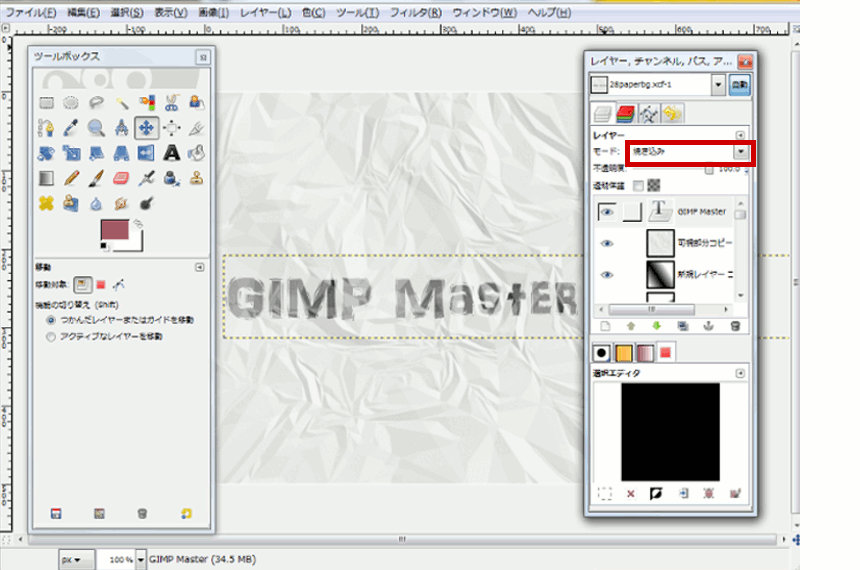Select the Perspective tool

pyautogui.click(x=121, y=153)
